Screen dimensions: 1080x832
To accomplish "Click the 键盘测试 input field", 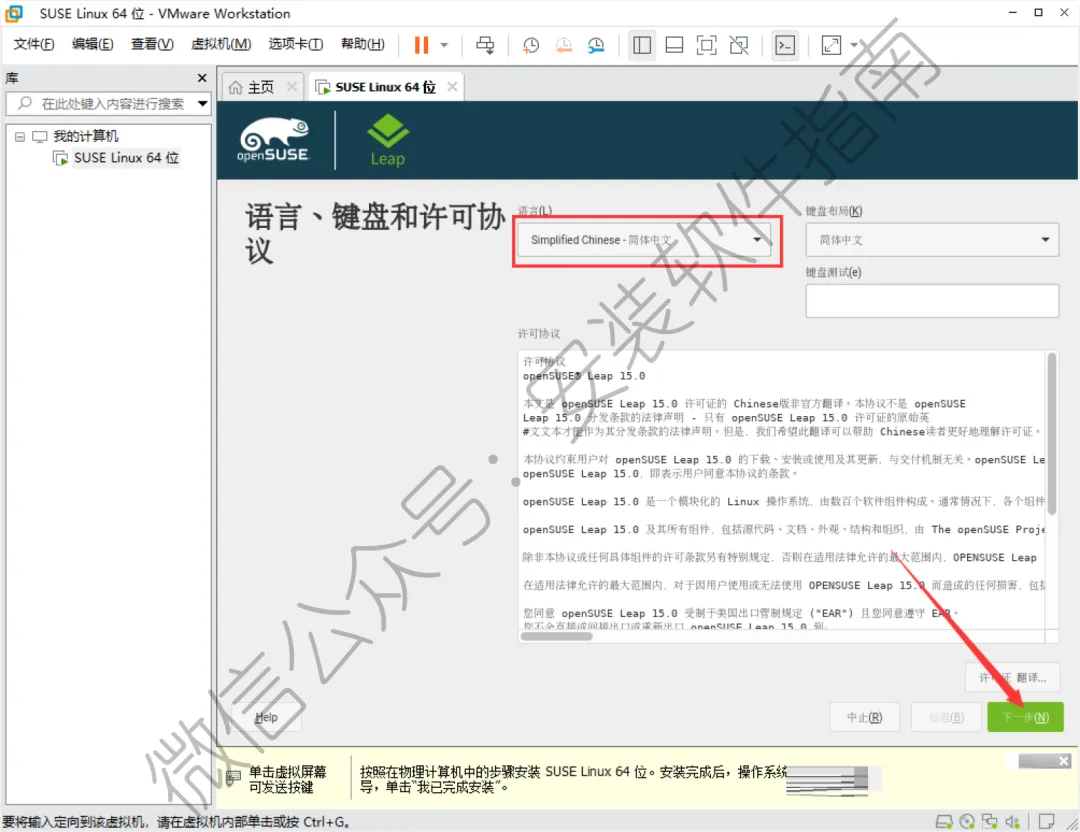I will 932,300.
